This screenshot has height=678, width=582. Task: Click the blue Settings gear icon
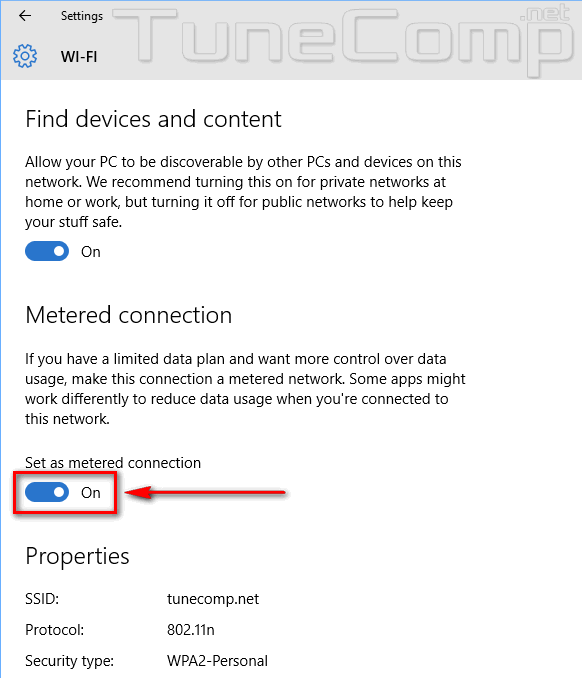coord(25,56)
